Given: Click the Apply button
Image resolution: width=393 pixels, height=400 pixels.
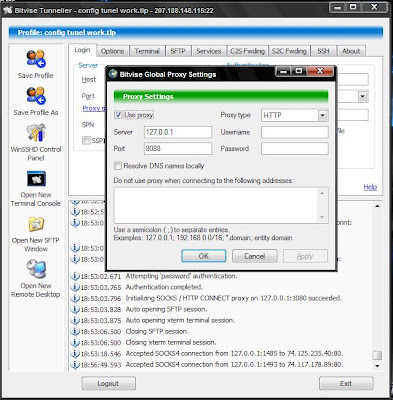Looking at the screenshot, I should [x=305, y=256].
